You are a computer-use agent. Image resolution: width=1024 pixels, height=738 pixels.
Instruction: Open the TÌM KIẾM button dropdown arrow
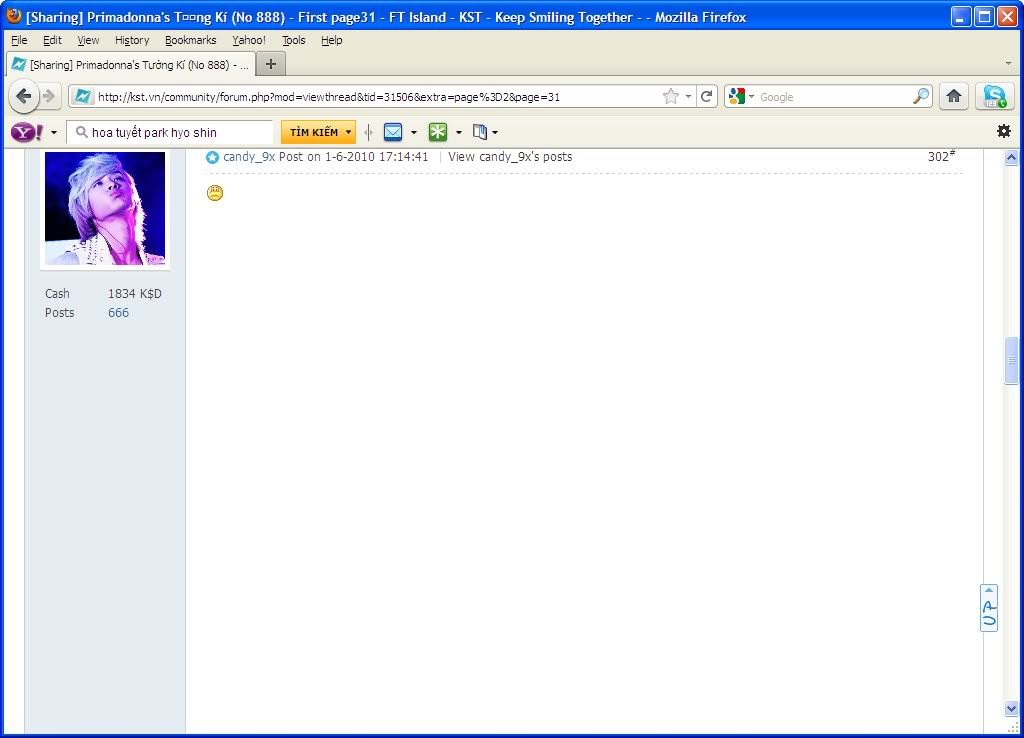click(349, 132)
